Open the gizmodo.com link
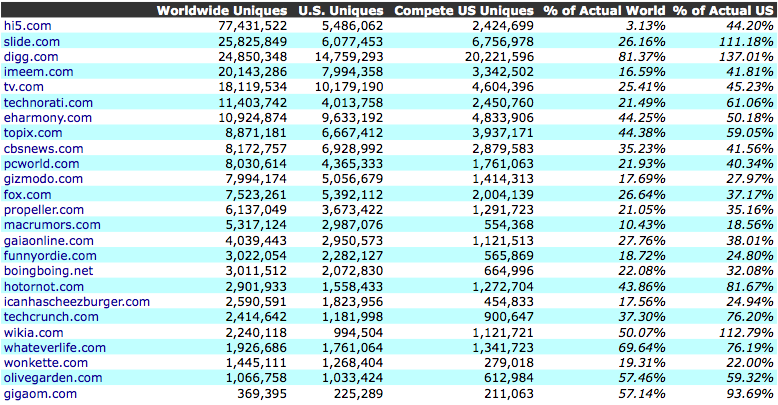 tap(44, 179)
